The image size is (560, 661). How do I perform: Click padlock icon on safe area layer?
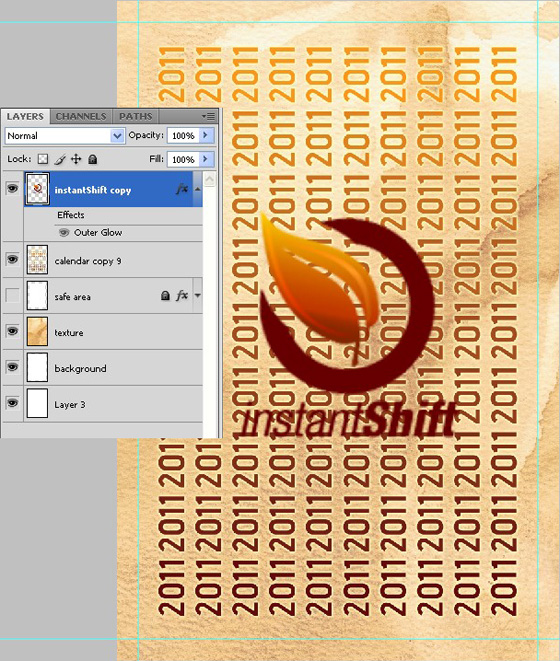click(x=165, y=296)
